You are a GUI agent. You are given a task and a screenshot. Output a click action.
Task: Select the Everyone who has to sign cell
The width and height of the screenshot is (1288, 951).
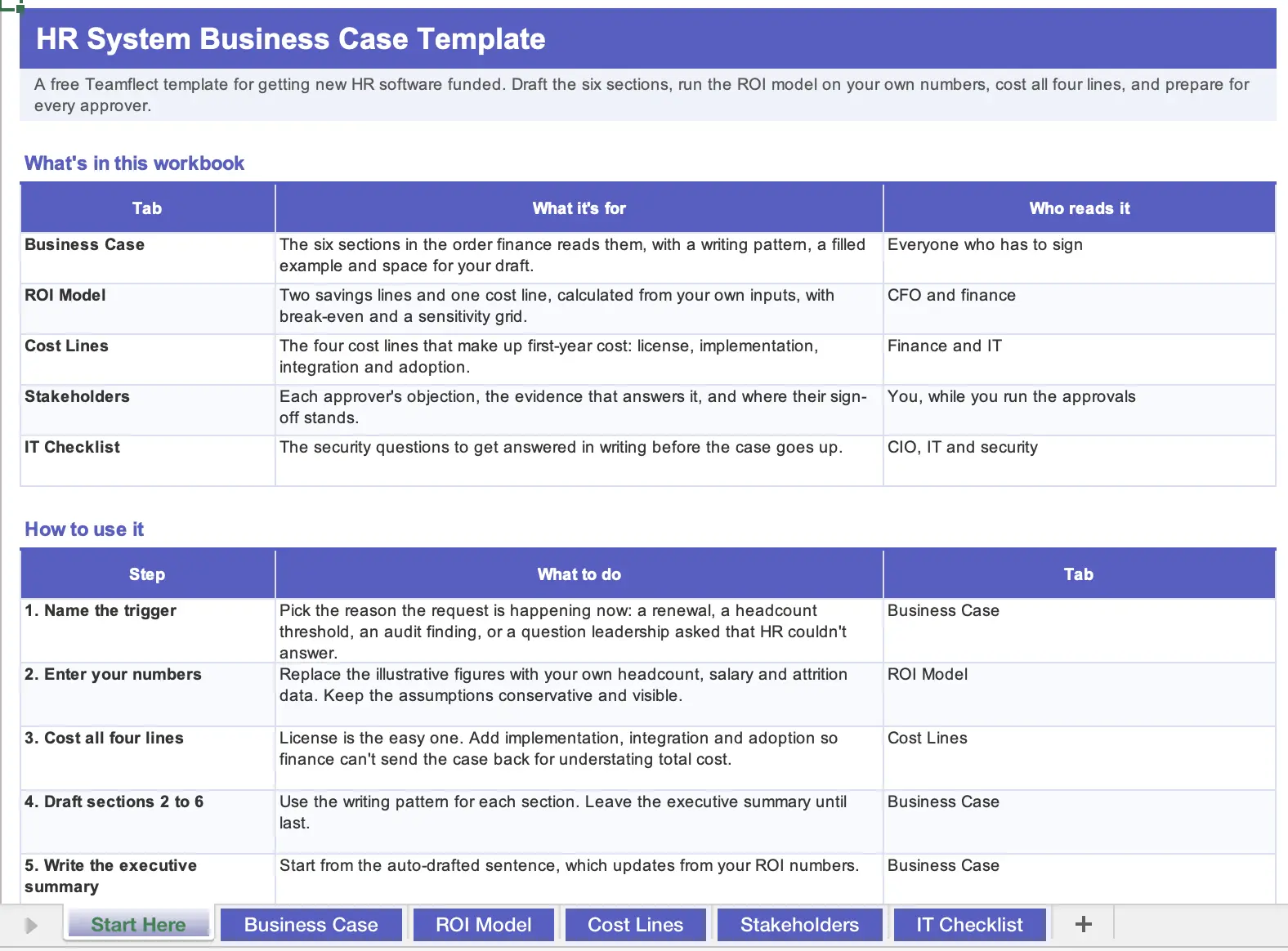[x=1079, y=258]
